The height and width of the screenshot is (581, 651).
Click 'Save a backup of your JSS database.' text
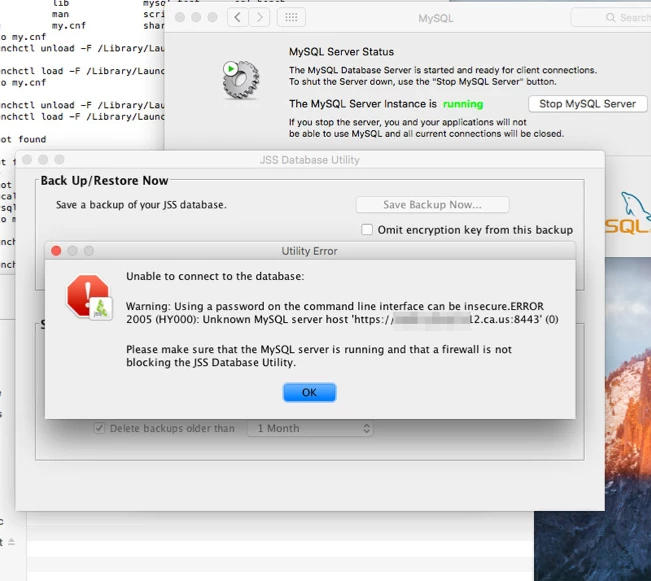[141, 205]
